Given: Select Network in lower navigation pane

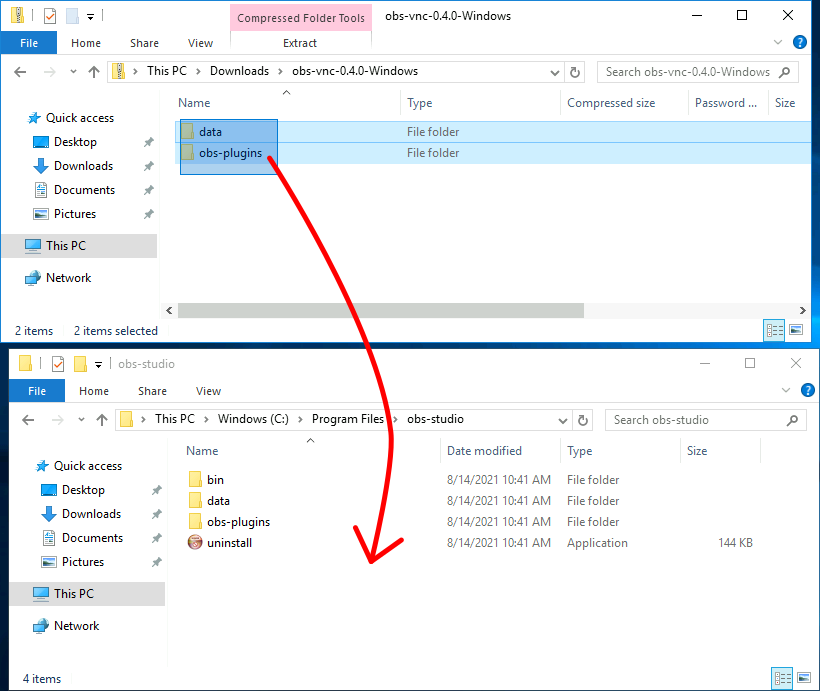Looking at the screenshot, I should click(76, 626).
